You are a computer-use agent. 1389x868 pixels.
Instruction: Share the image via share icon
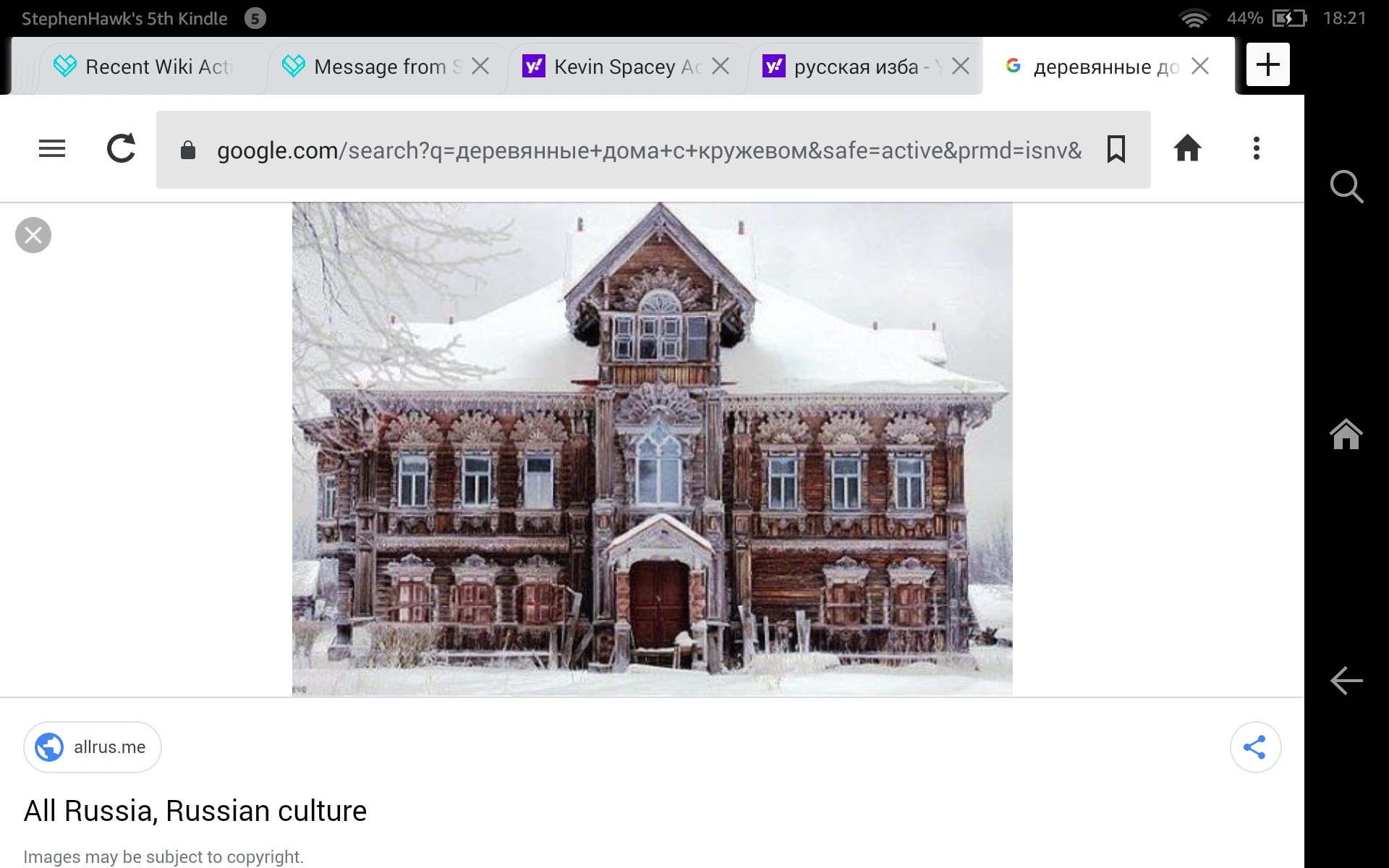click(x=1255, y=747)
